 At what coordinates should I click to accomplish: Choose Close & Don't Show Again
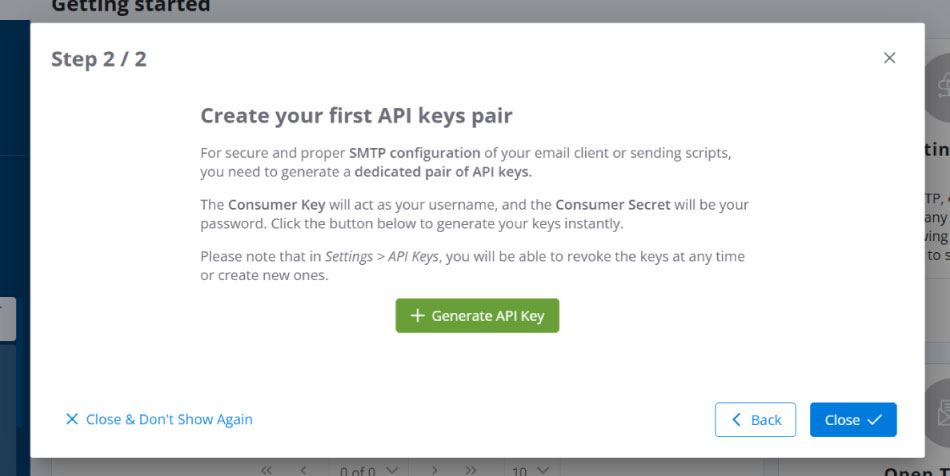point(159,419)
